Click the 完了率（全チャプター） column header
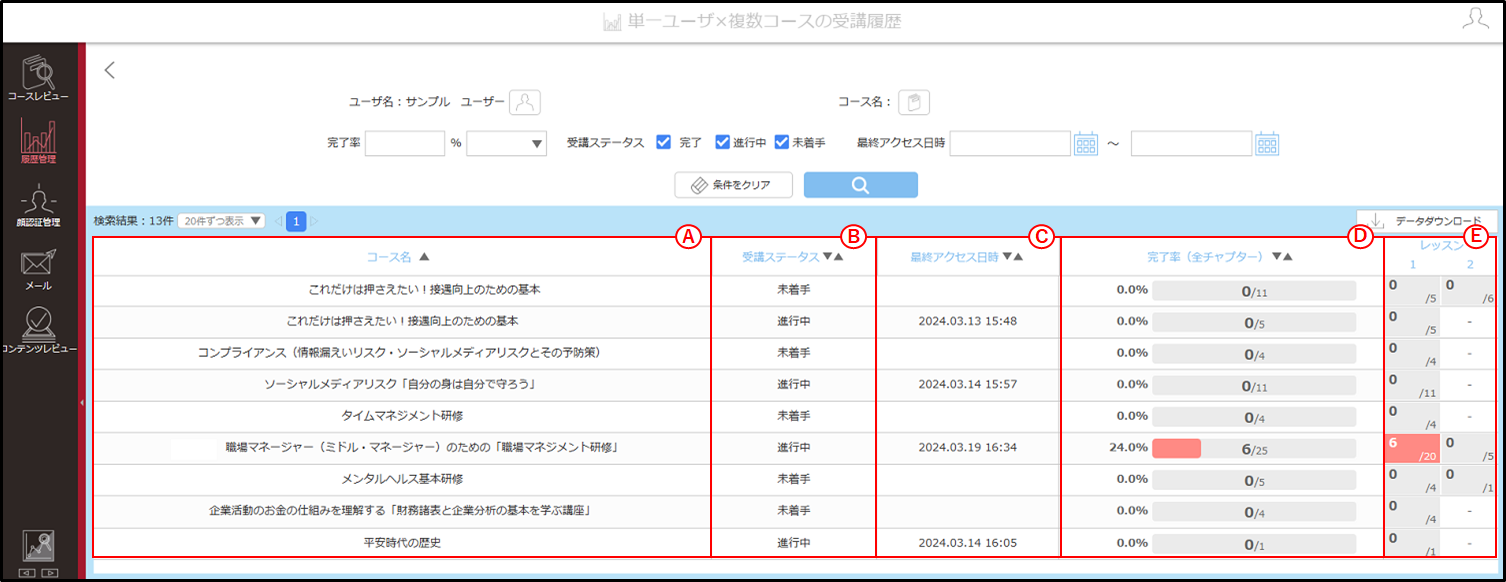 click(x=1207, y=257)
